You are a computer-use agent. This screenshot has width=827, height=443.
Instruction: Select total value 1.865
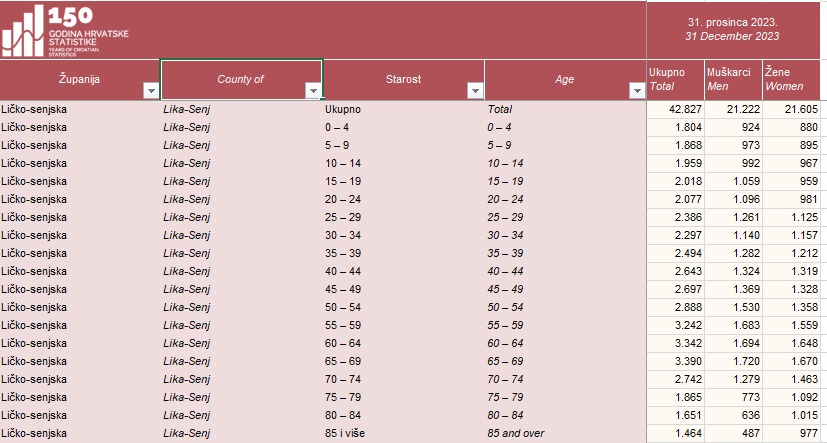pyautogui.click(x=676, y=397)
